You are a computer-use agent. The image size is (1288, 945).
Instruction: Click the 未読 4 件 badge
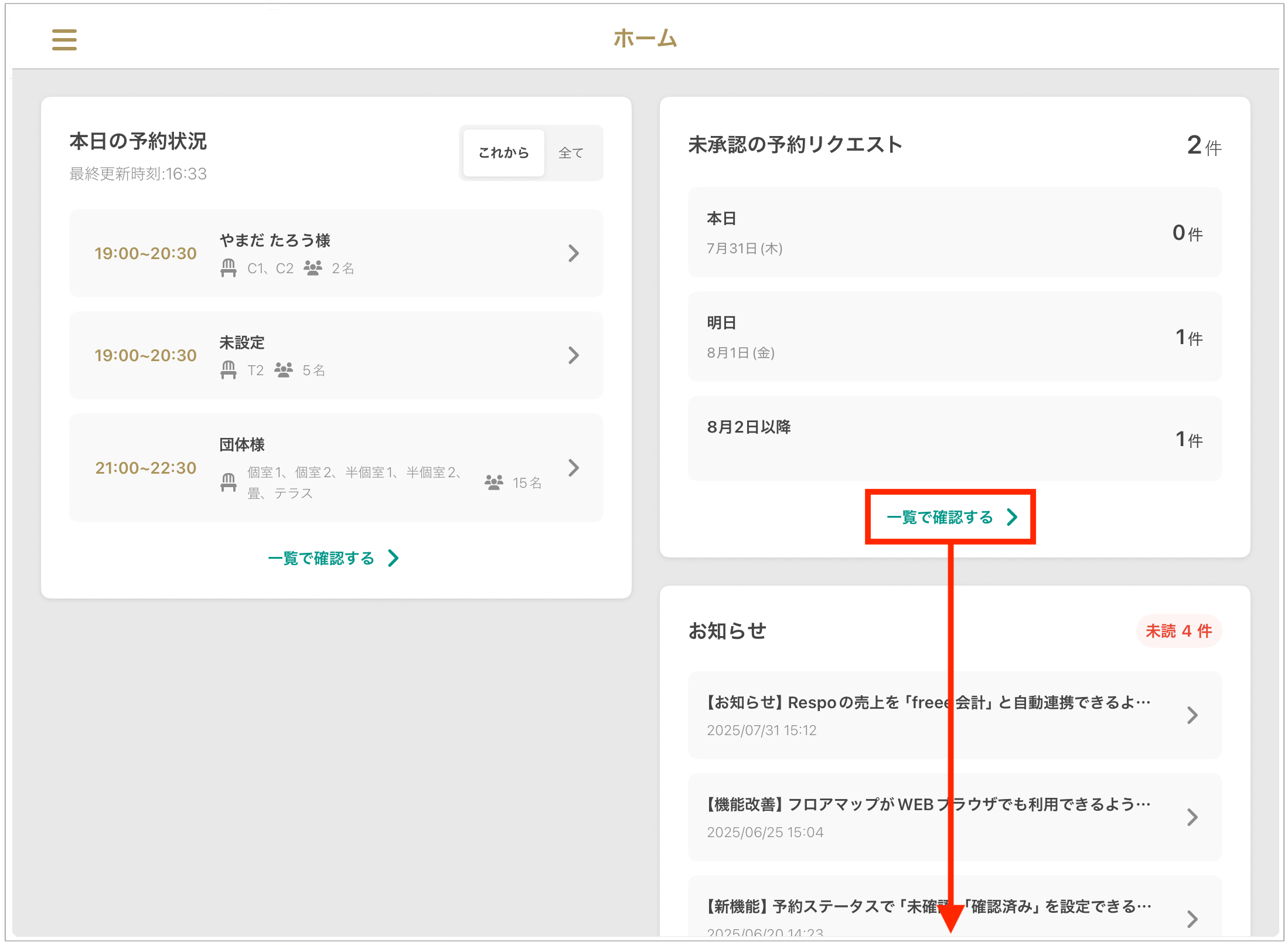click(x=1178, y=631)
